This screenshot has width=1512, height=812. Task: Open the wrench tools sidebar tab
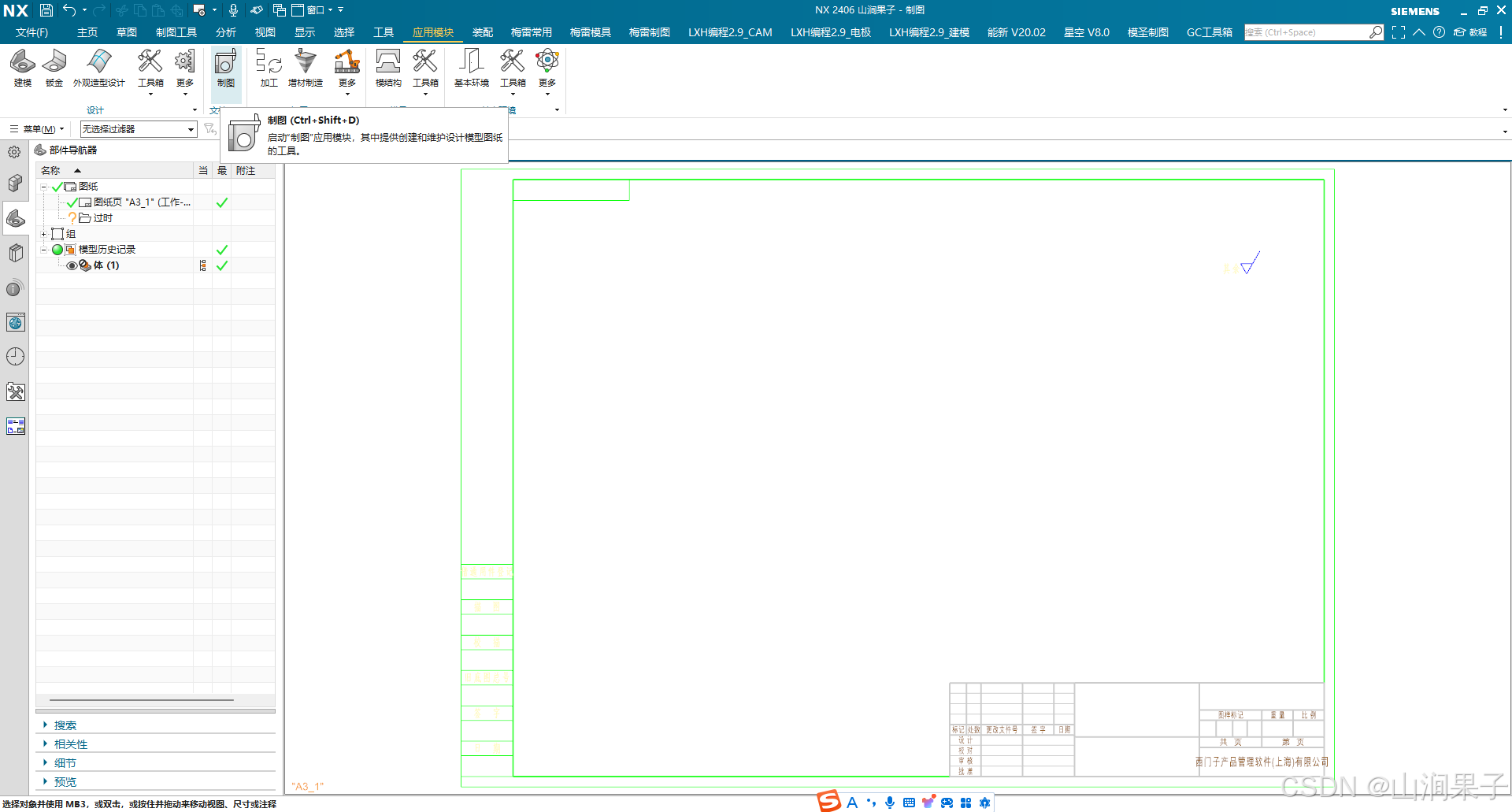(x=15, y=391)
